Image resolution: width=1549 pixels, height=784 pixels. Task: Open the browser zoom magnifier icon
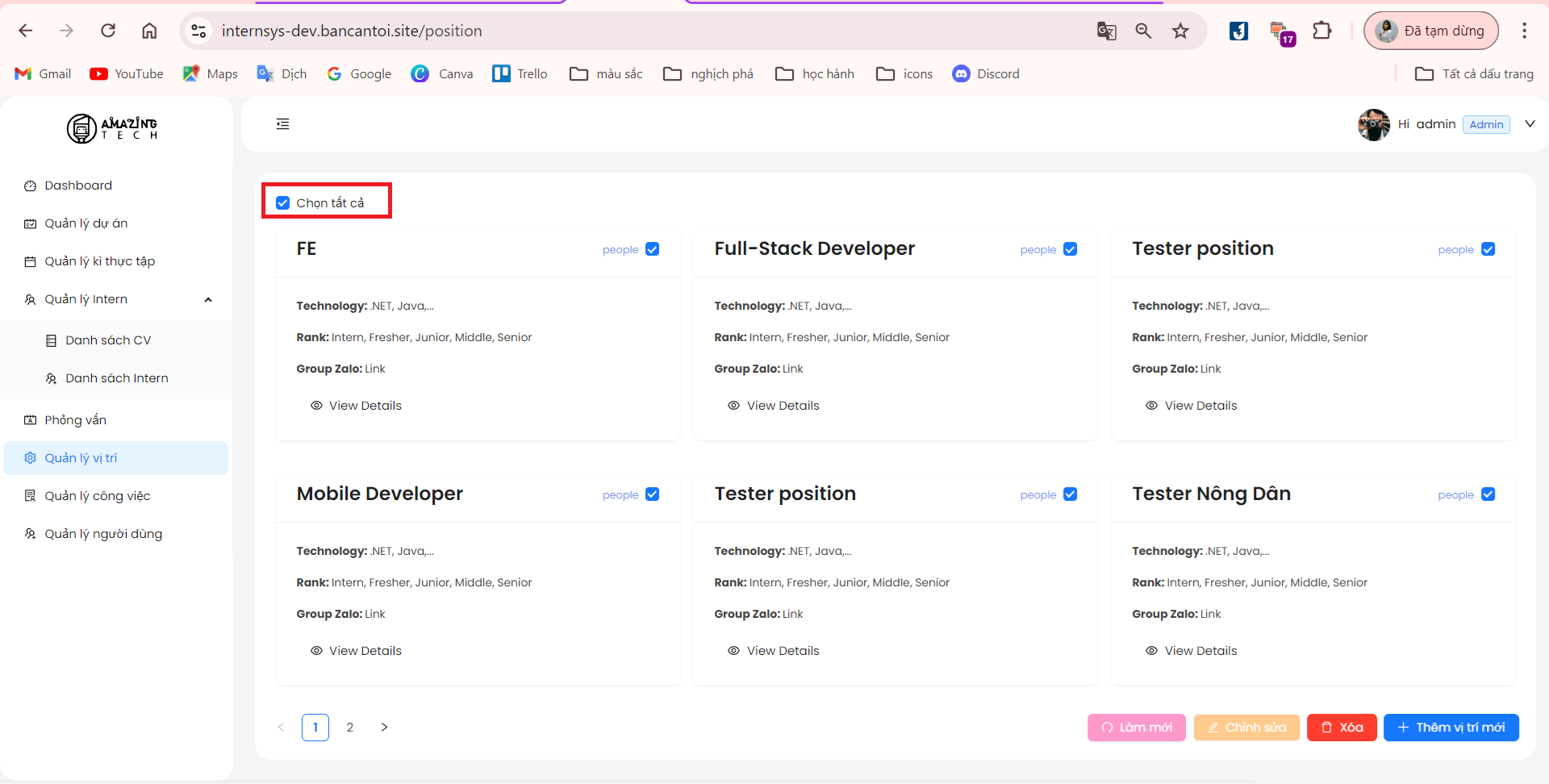1143,31
